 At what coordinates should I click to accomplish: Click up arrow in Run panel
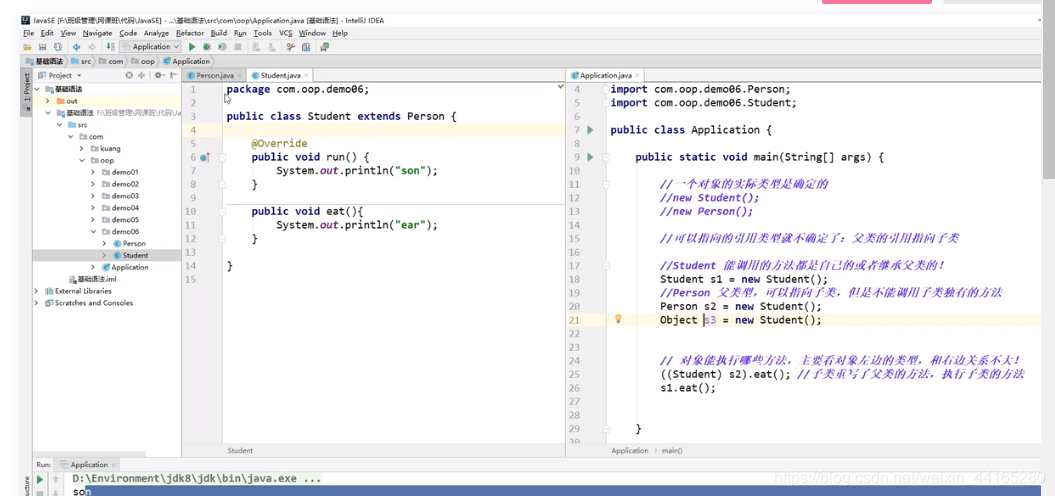(57, 479)
